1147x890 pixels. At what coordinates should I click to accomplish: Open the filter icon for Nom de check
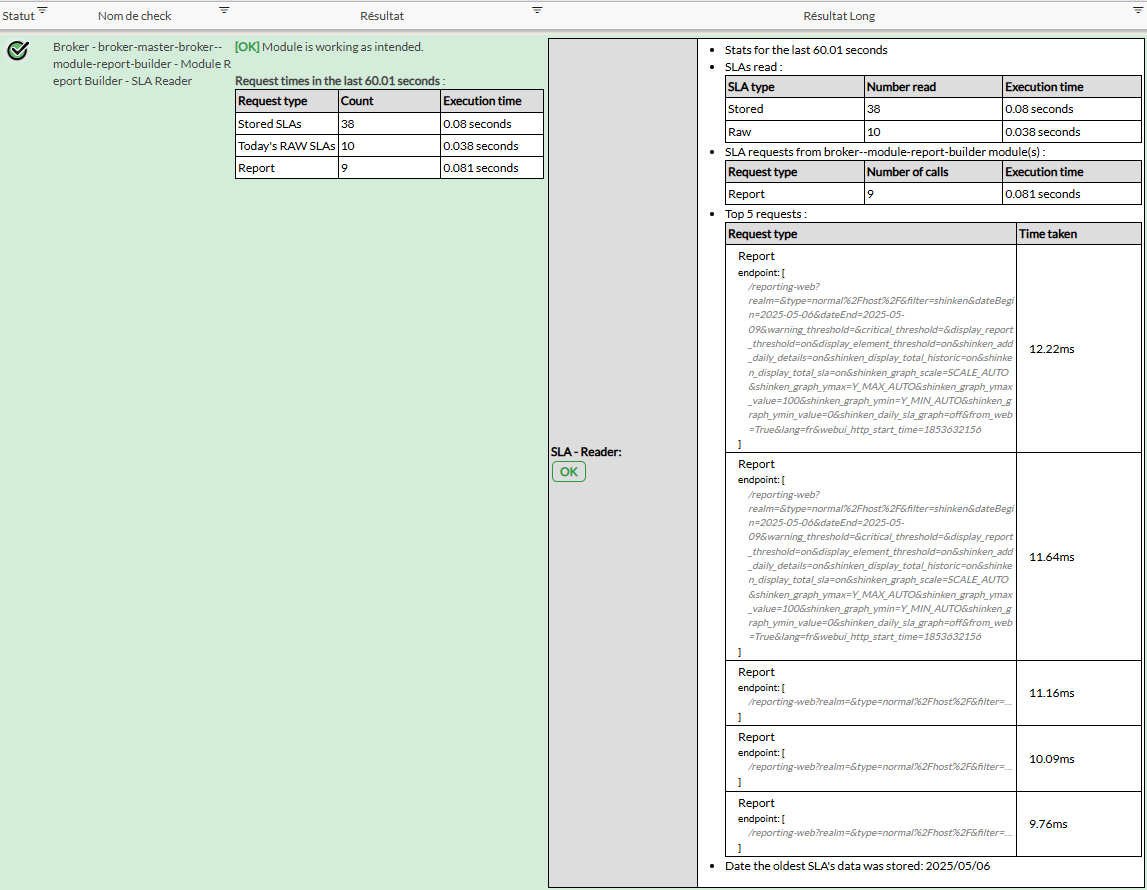[224, 10]
